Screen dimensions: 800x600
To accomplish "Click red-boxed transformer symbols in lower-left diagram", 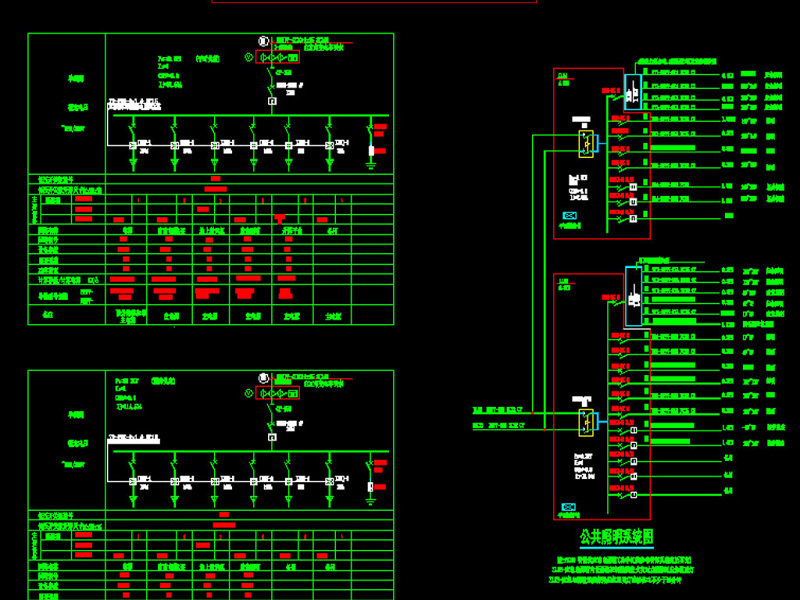I will 277,395.
